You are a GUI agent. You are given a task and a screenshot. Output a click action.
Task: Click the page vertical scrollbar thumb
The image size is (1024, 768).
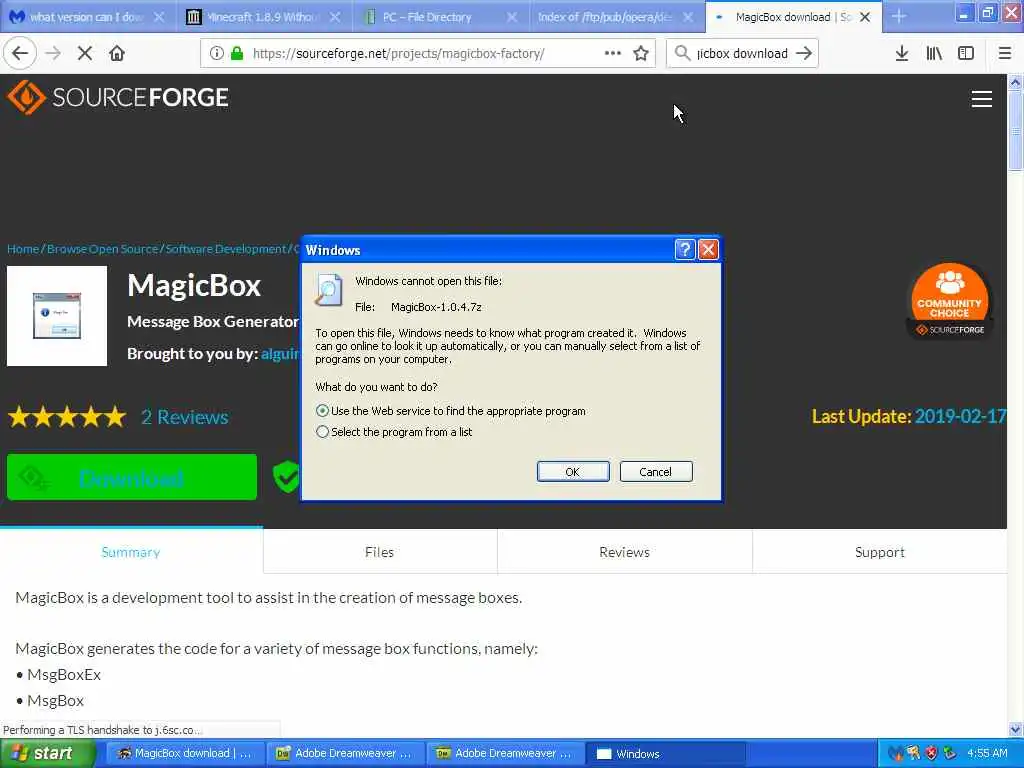(1015, 131)
